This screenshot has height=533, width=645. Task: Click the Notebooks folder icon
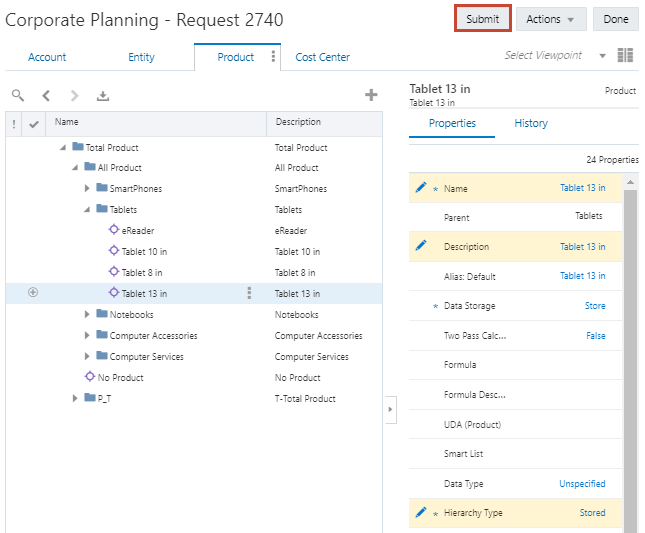click(102, 313)
